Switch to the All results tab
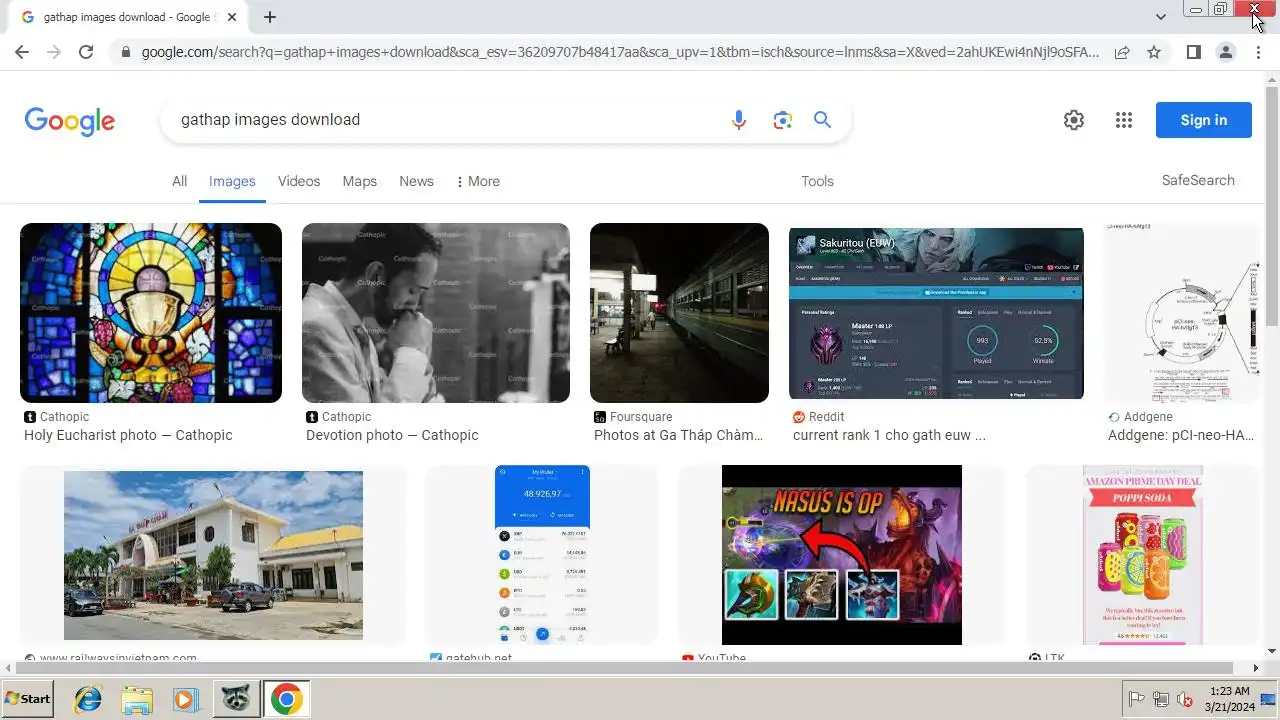The width and height of the screenshot is (1280, 720). point(179,181)
